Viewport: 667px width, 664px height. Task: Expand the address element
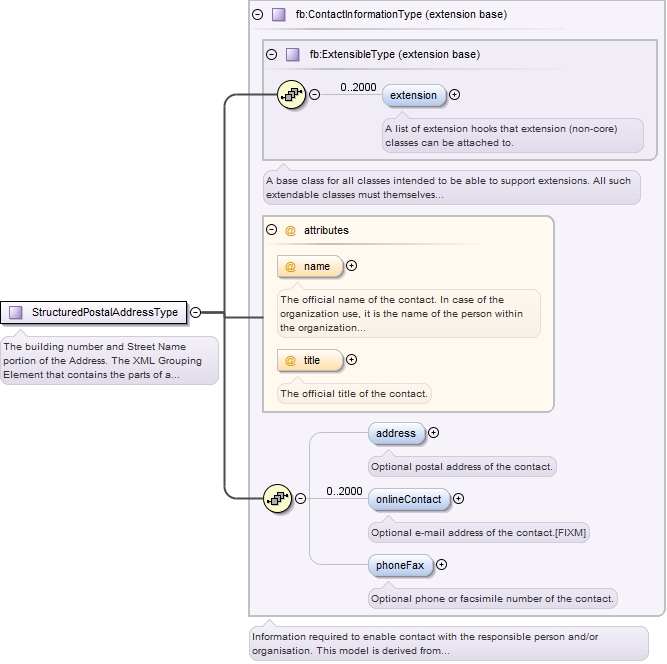click(x=433, y=433)
